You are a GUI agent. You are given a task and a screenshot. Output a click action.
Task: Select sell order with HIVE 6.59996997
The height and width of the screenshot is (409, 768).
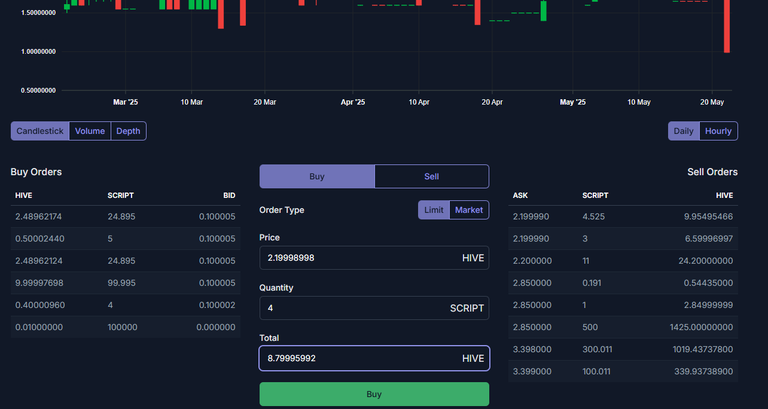(623, 239)
